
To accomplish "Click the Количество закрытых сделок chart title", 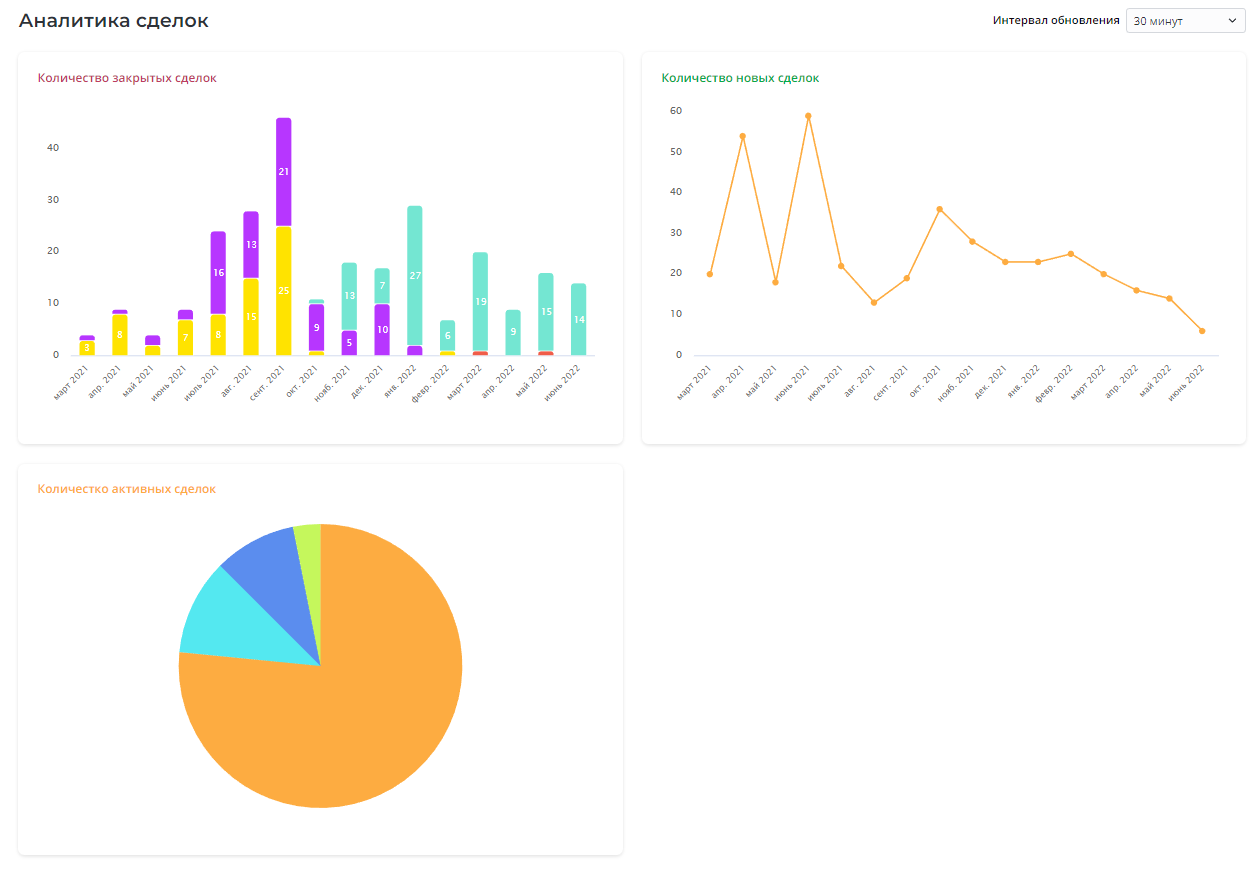I will click(127, 78).
